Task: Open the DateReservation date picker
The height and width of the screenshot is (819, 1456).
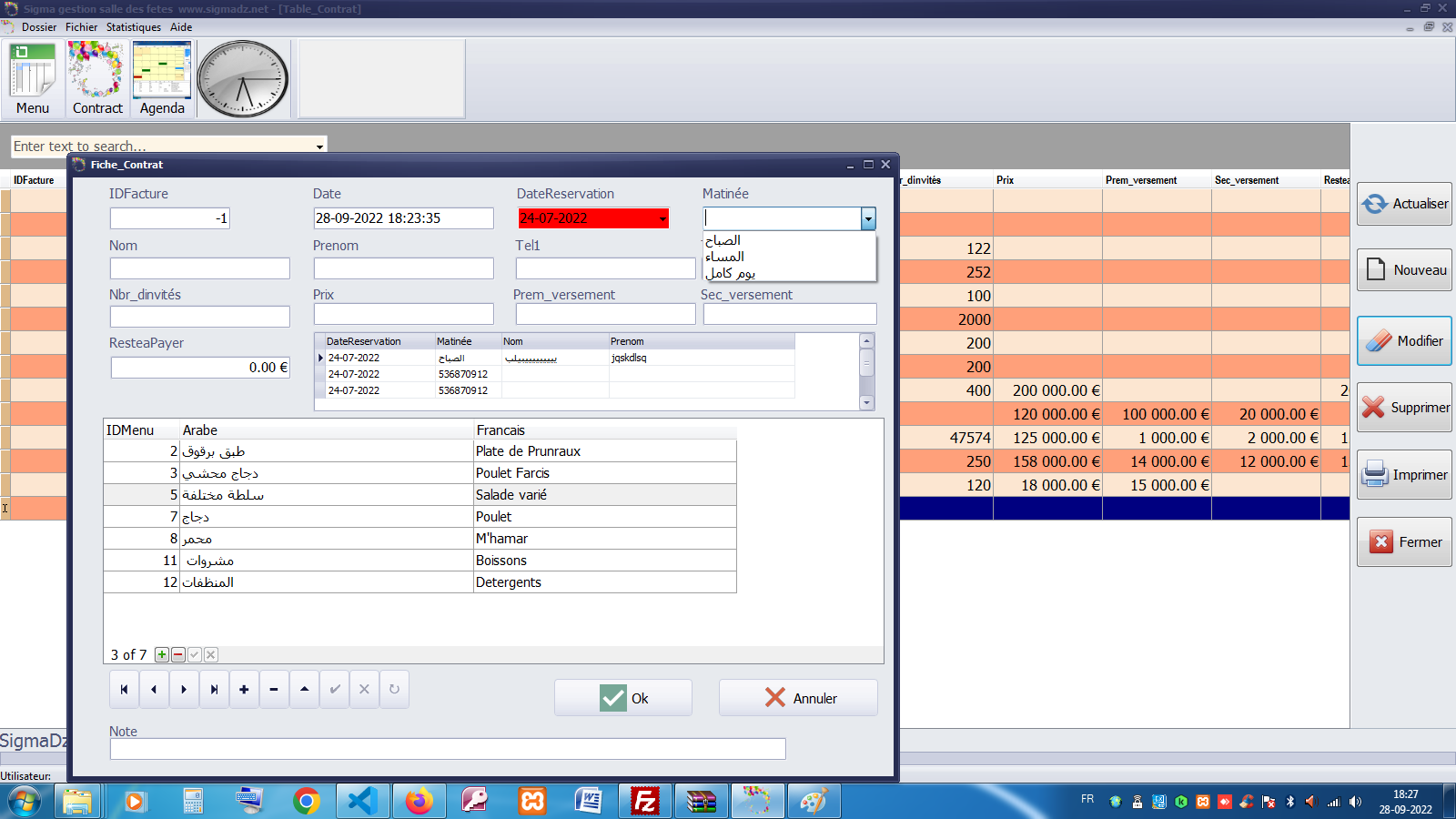Action: pyautogui.click(x=662, y=218)
